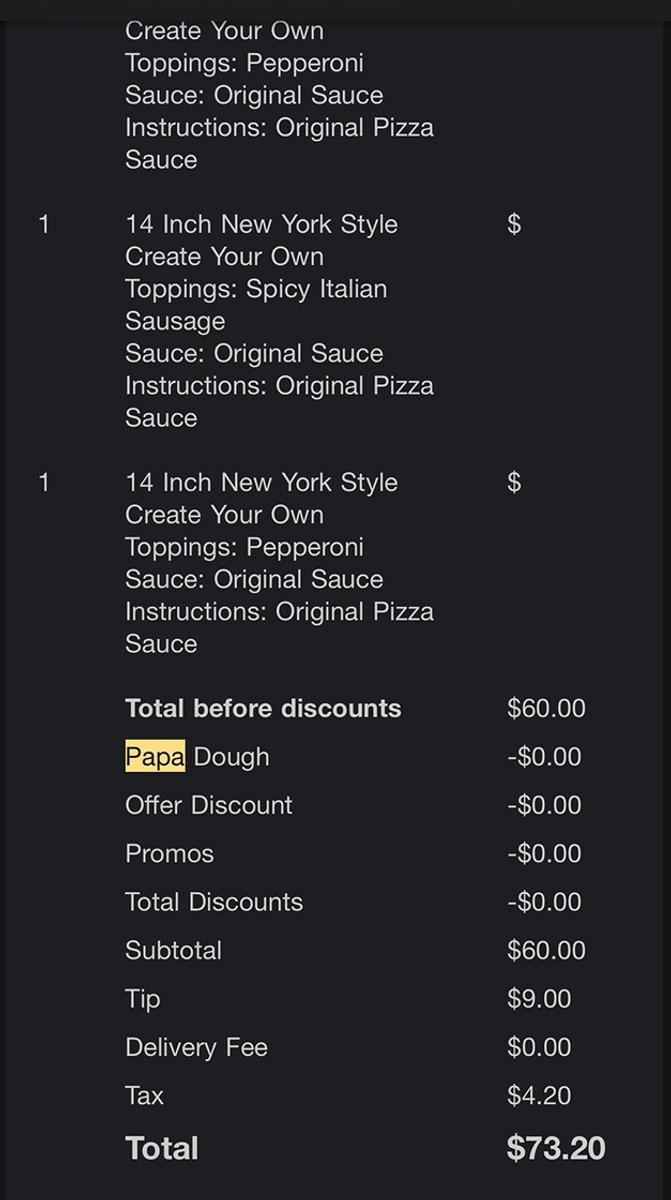This screenshot has height=1200, width=671.
Task: Click the word "Dough" in Papa Dough
Action: click(x=231, y=757)
